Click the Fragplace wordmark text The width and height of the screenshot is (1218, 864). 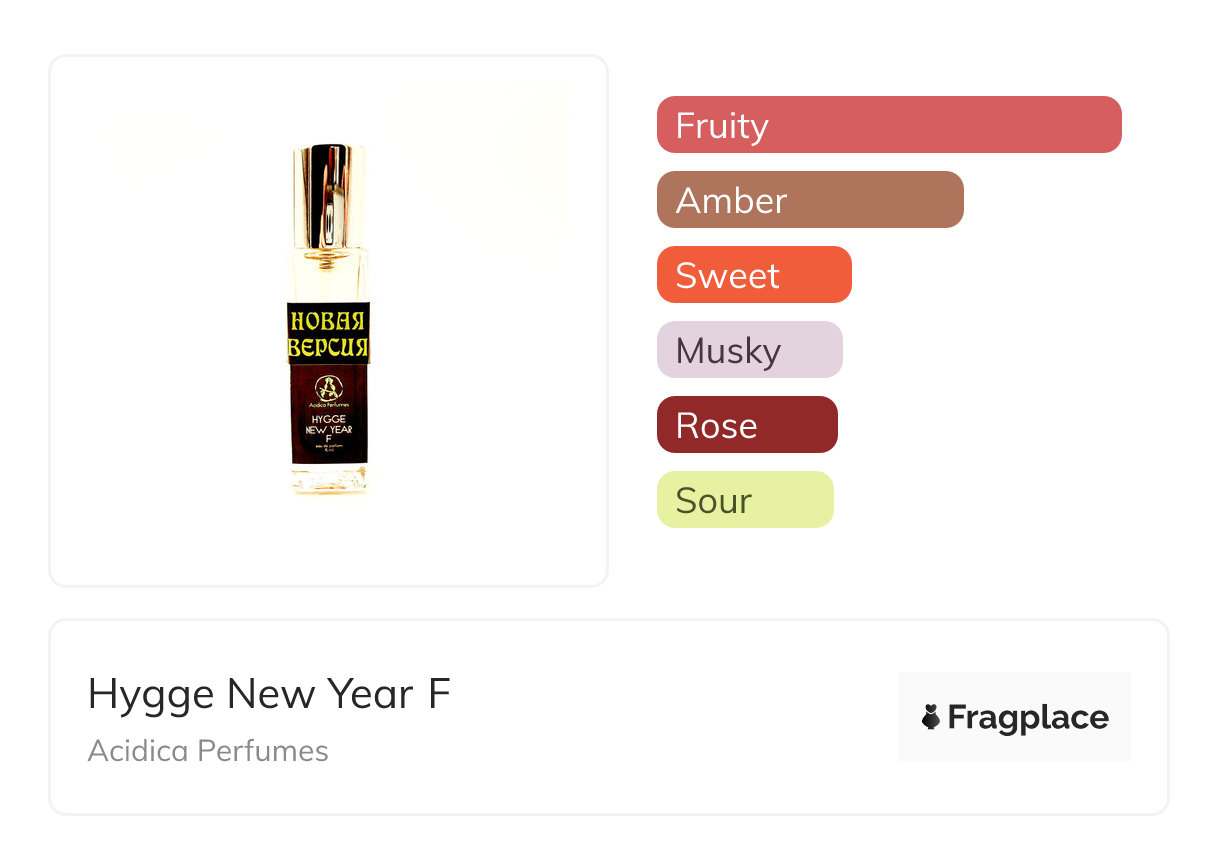1028,717
